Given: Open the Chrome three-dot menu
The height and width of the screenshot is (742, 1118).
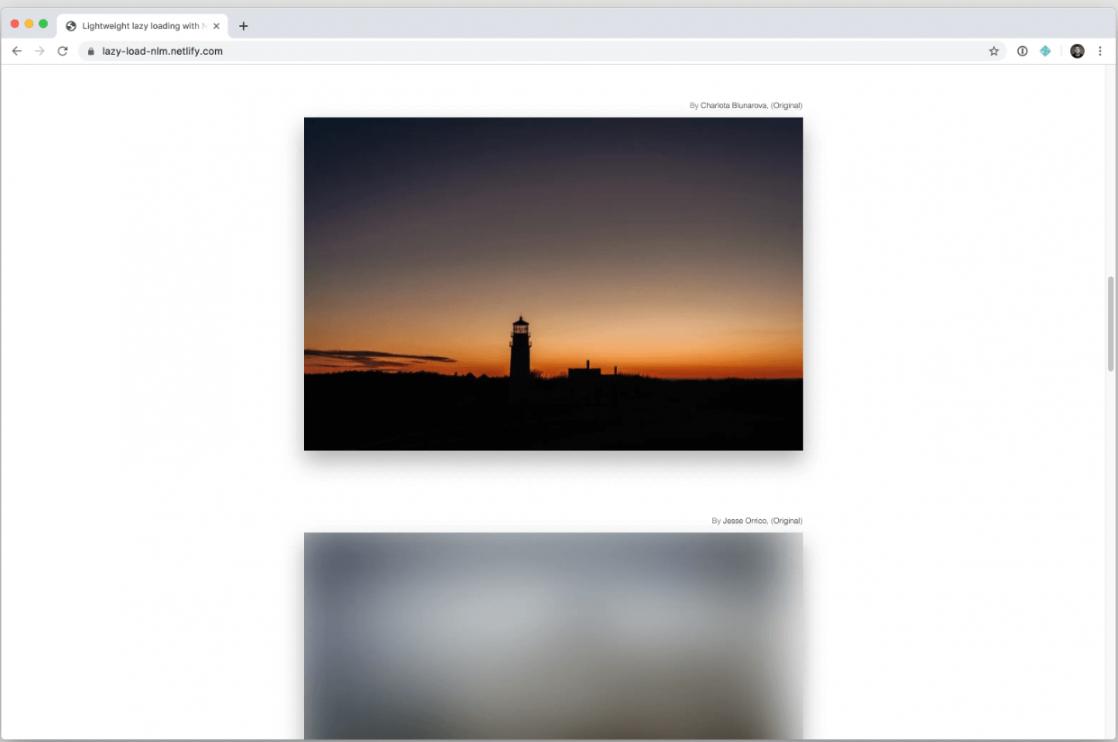Looking at the screenshot, I should [1100, 51].
